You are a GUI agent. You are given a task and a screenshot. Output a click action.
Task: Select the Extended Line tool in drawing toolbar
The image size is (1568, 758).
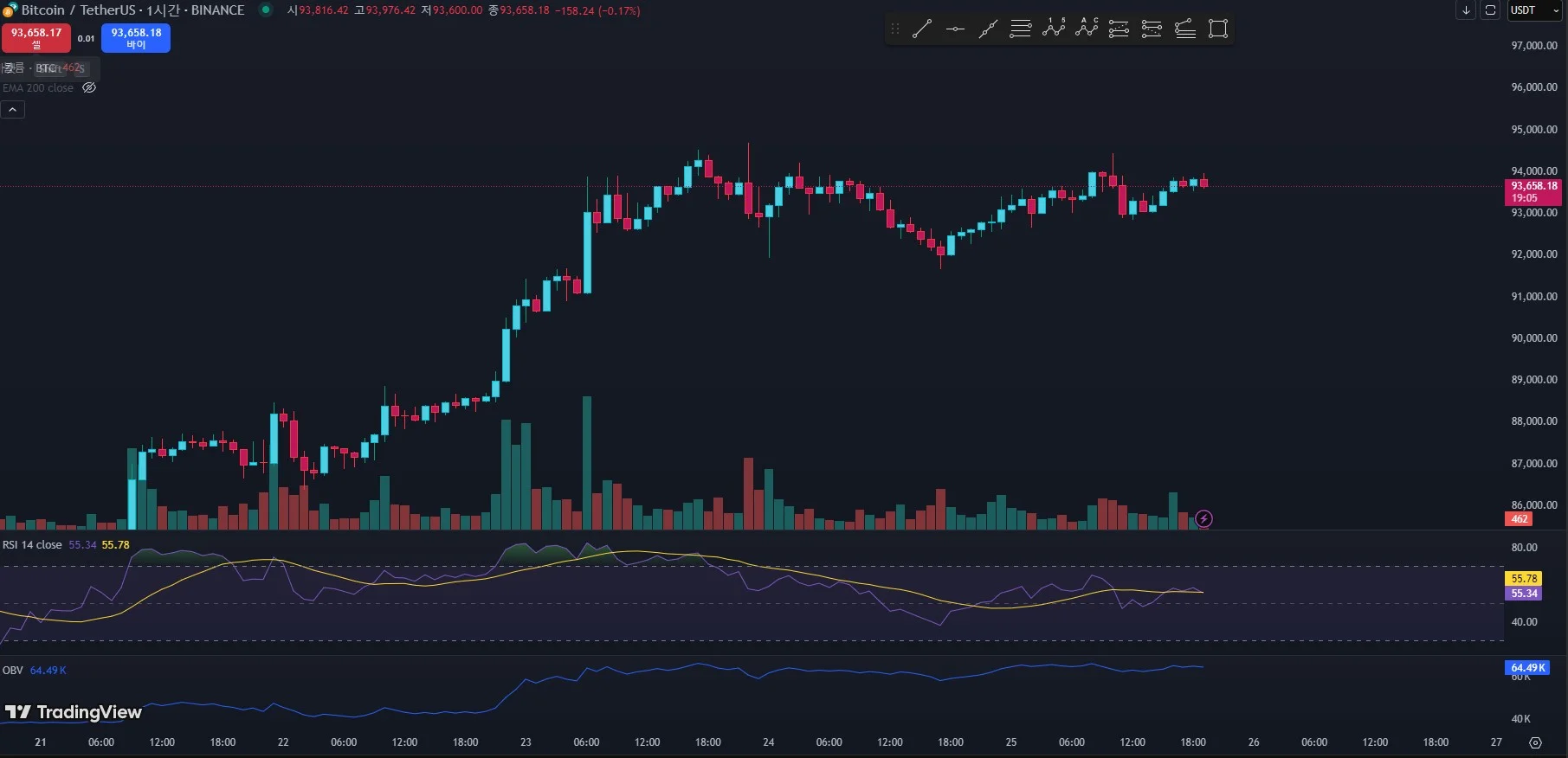click(988, 29)
